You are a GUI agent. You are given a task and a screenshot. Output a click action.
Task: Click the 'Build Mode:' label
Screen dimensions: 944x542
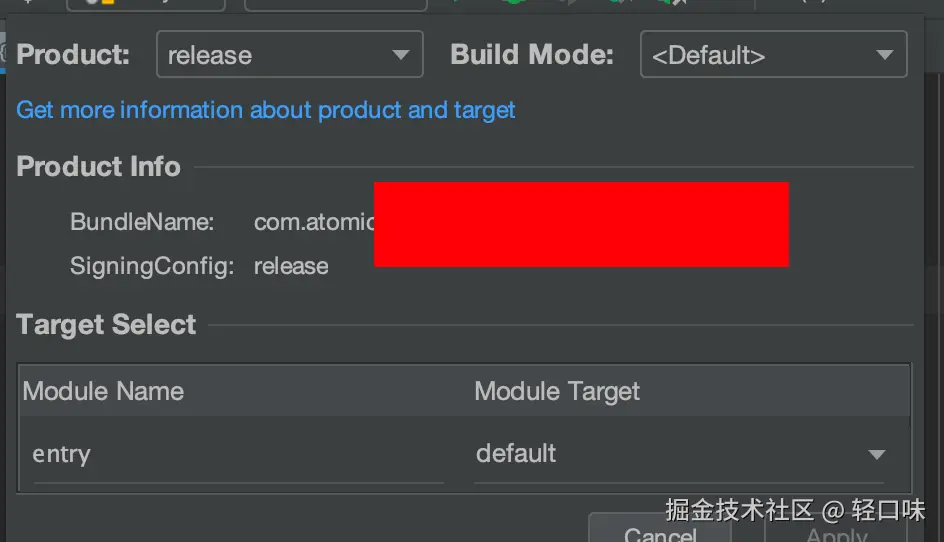pyautogui.click(x=532, y=55)
